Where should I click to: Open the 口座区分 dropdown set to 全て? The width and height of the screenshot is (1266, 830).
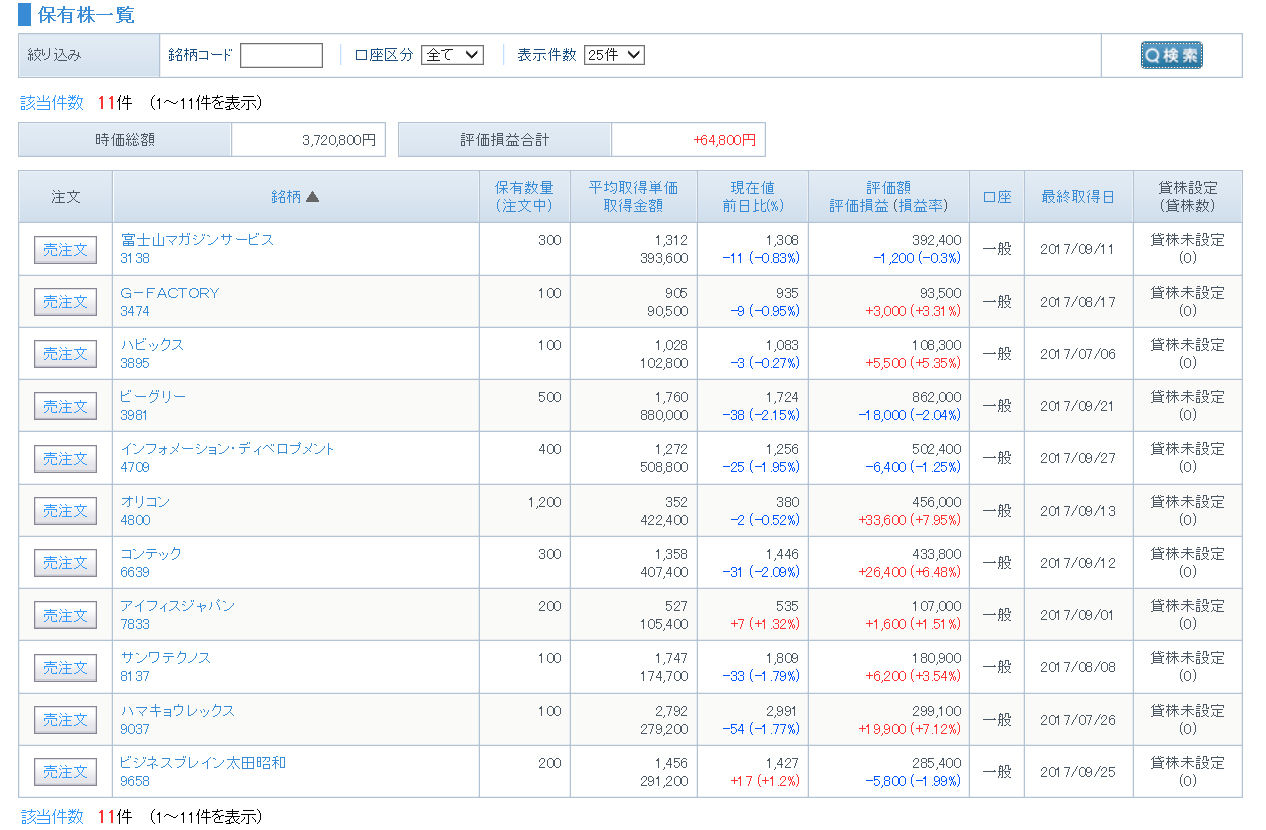click(452, 55)
